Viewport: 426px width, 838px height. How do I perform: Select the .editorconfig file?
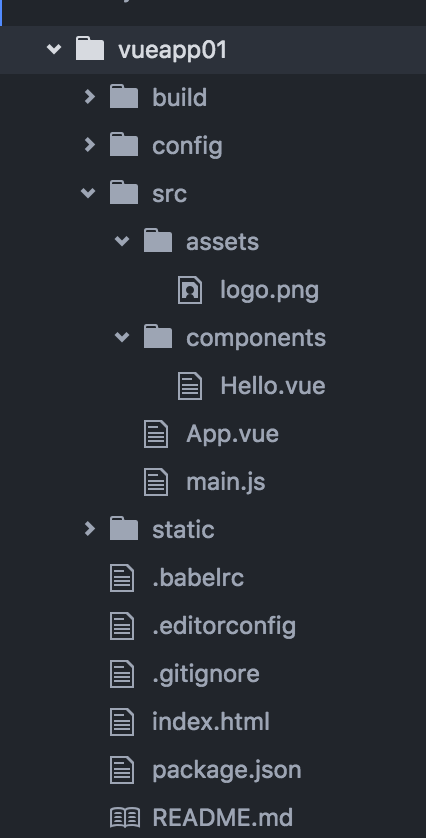(x=224, y=626)
